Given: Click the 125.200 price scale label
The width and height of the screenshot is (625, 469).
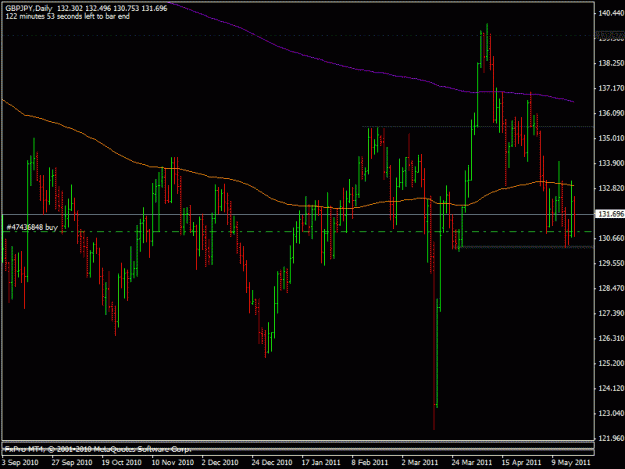Looking at the screenshot, I should pos(611,363).
